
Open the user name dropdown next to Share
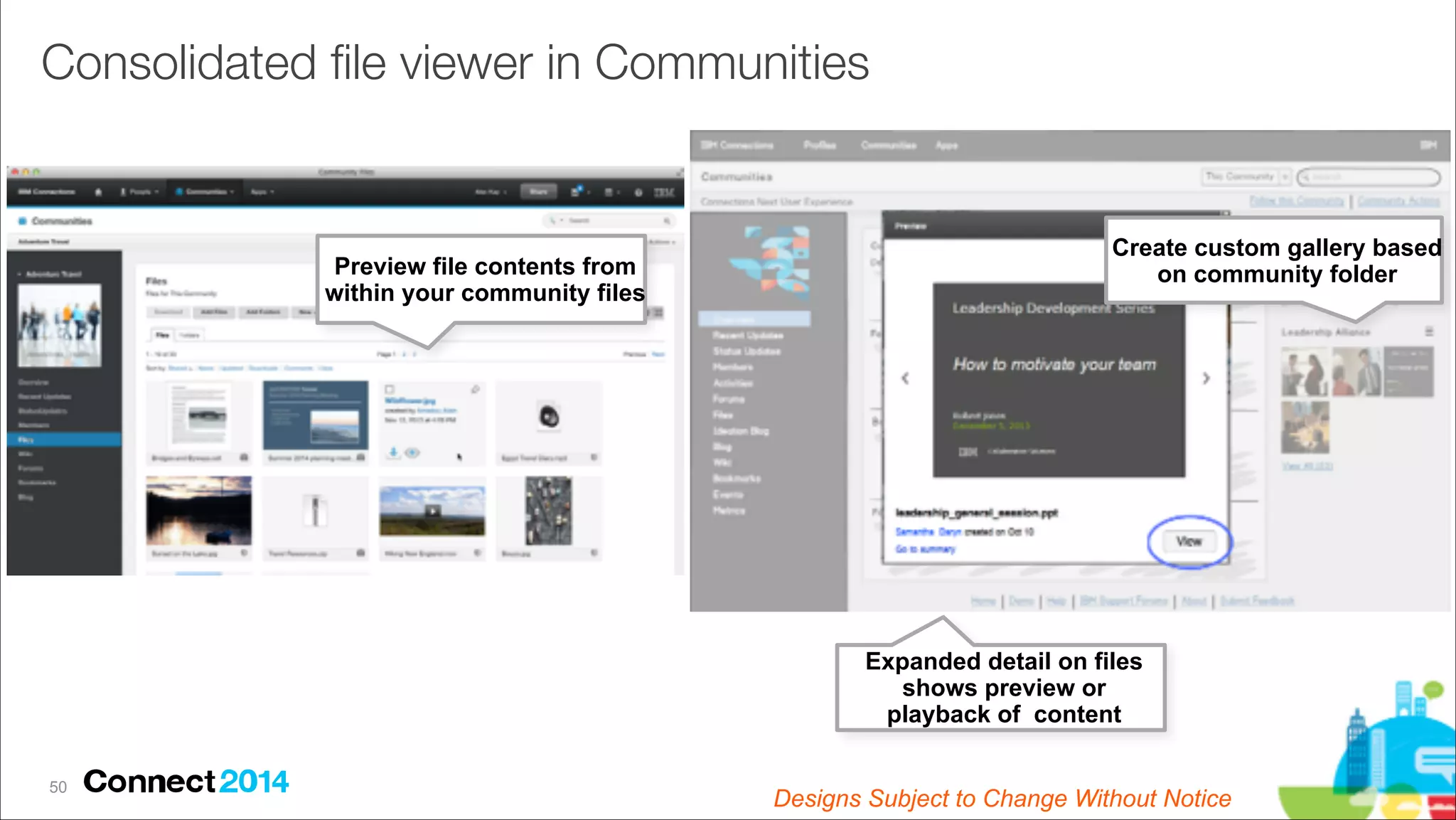click(491, 192)
